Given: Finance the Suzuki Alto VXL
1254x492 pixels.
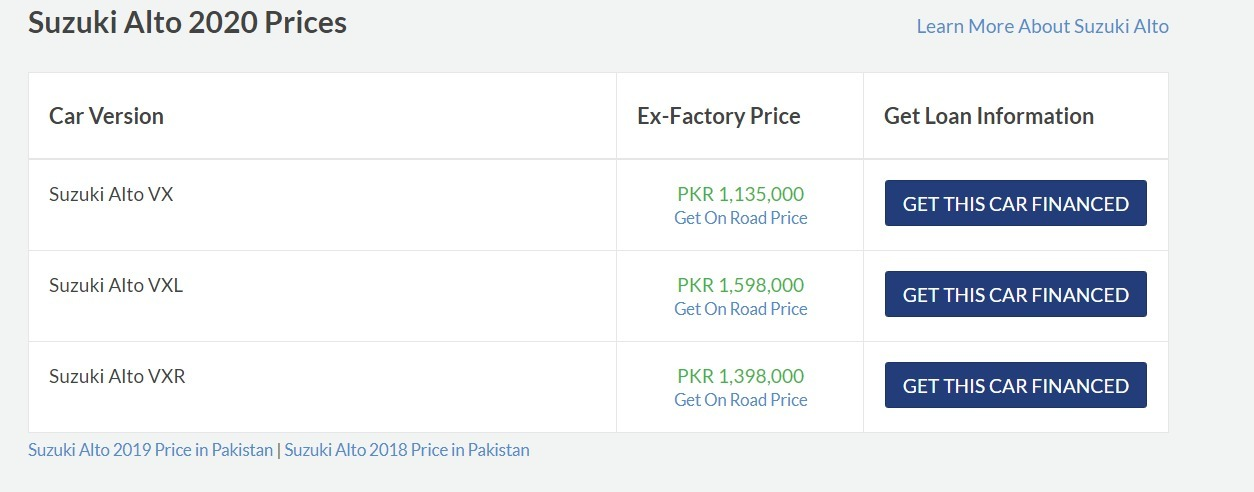Looking at the screenshot, I should coord(1016,295).
